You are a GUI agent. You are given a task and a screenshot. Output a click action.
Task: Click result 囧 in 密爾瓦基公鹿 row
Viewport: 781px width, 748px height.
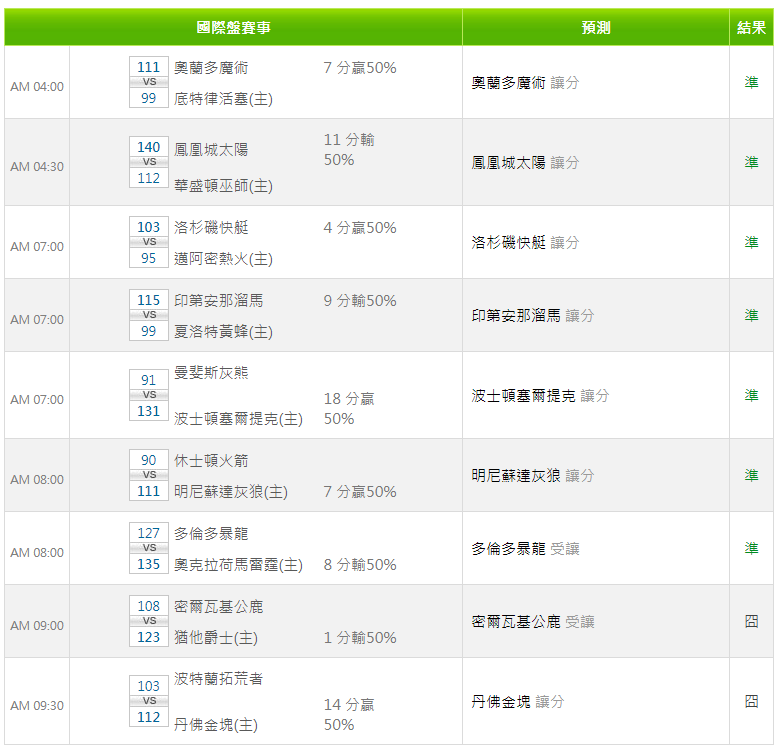pyautogui.click(x=751, y=622)
